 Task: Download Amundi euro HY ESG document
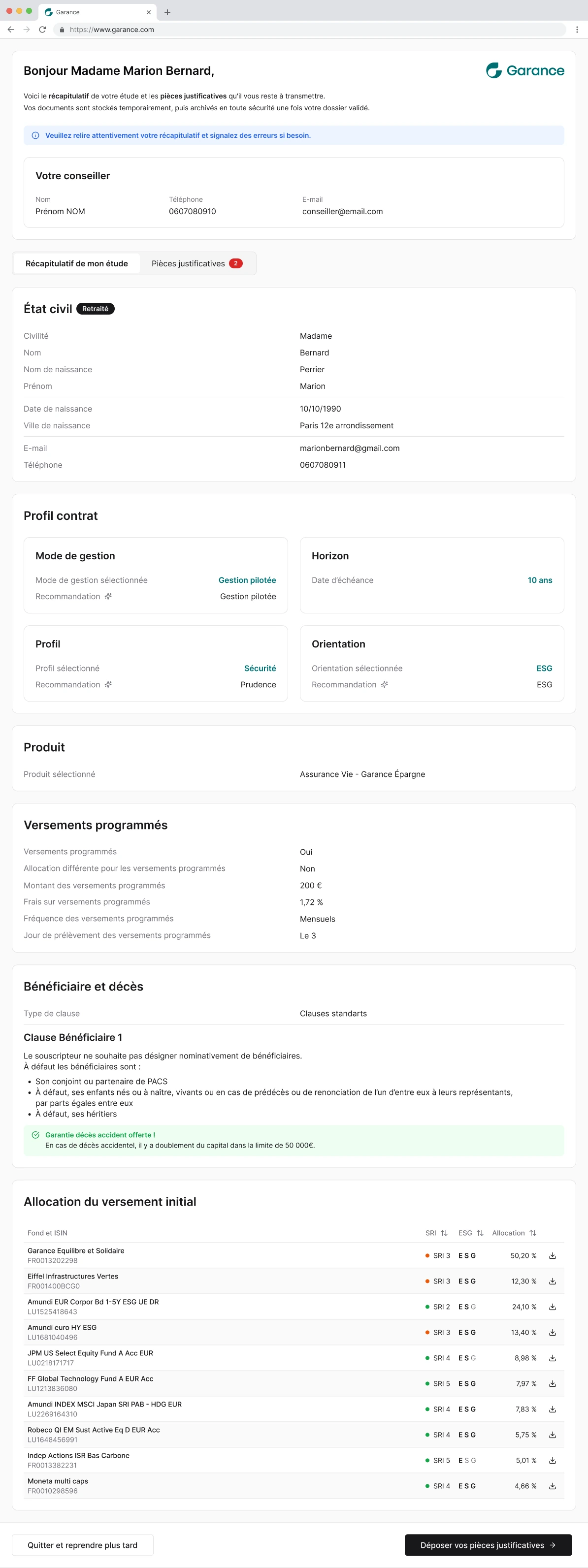point(552,1333)
